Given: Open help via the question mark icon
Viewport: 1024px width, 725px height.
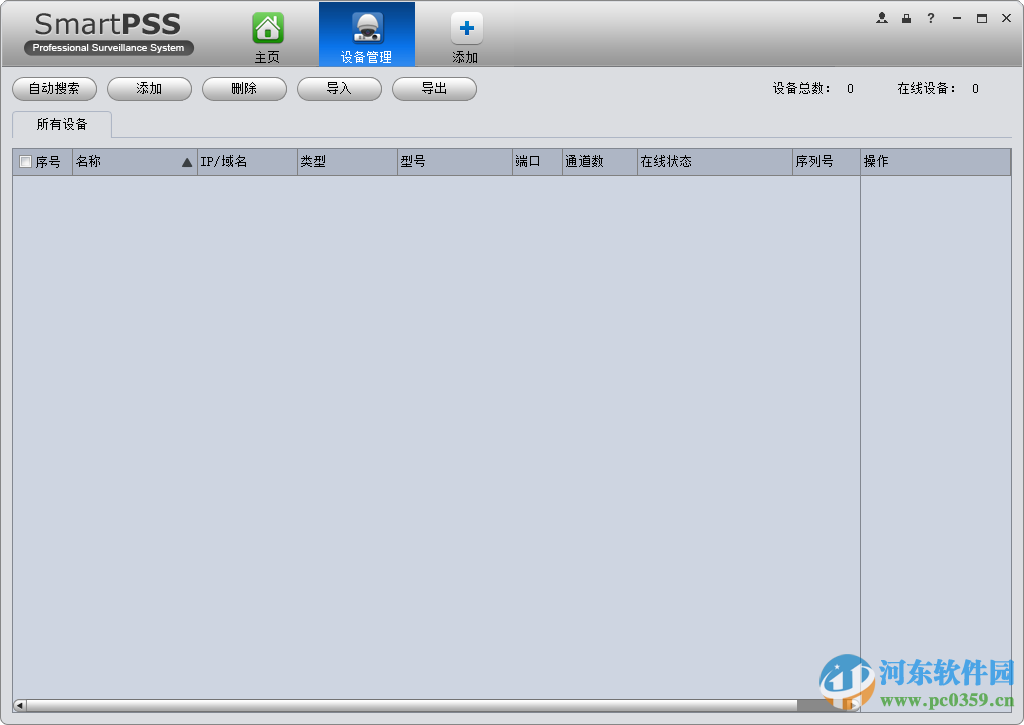Looking at the screenshot, I should [x=930, y=17].
